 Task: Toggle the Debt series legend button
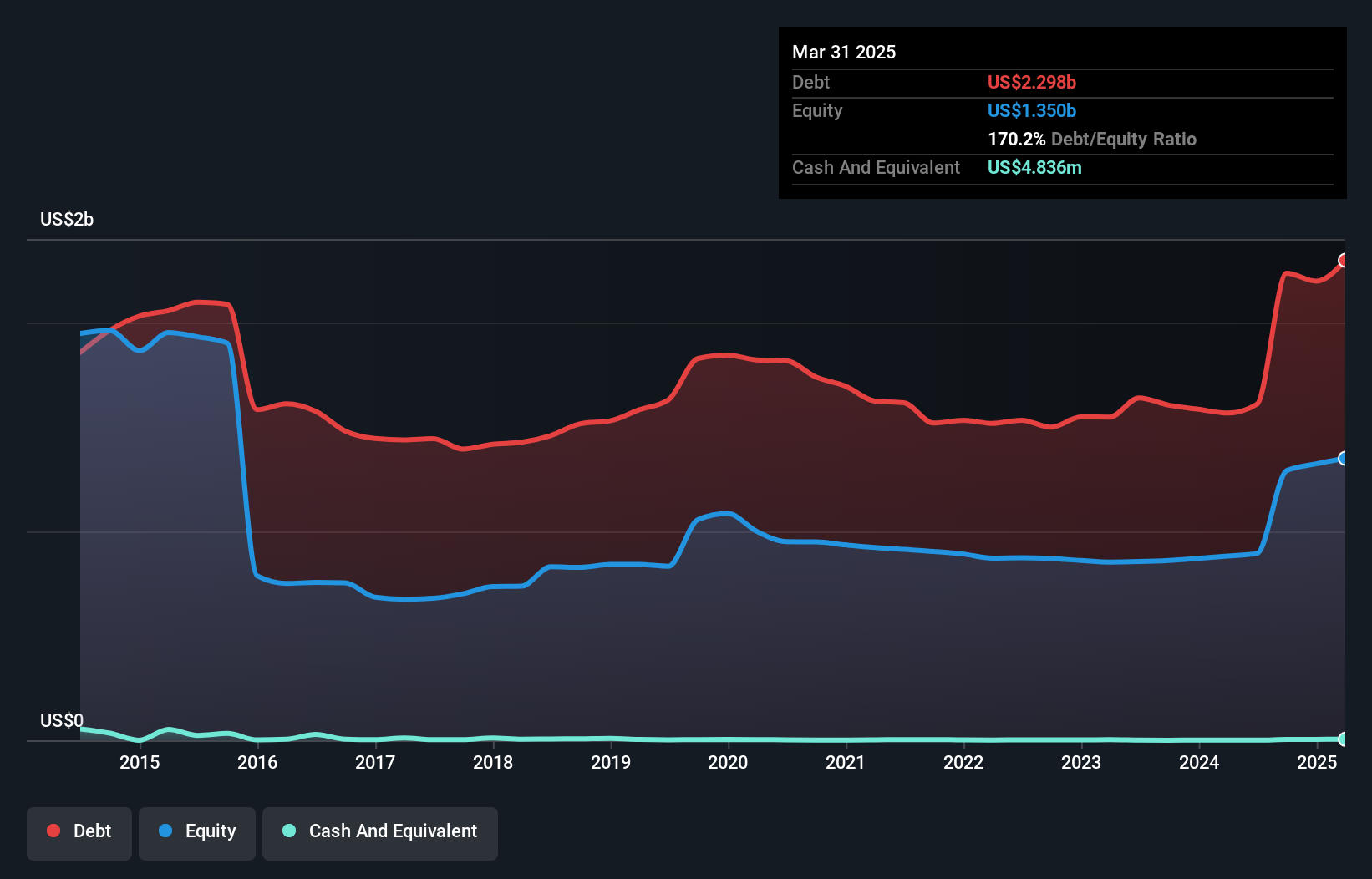[x=79, y=833]
